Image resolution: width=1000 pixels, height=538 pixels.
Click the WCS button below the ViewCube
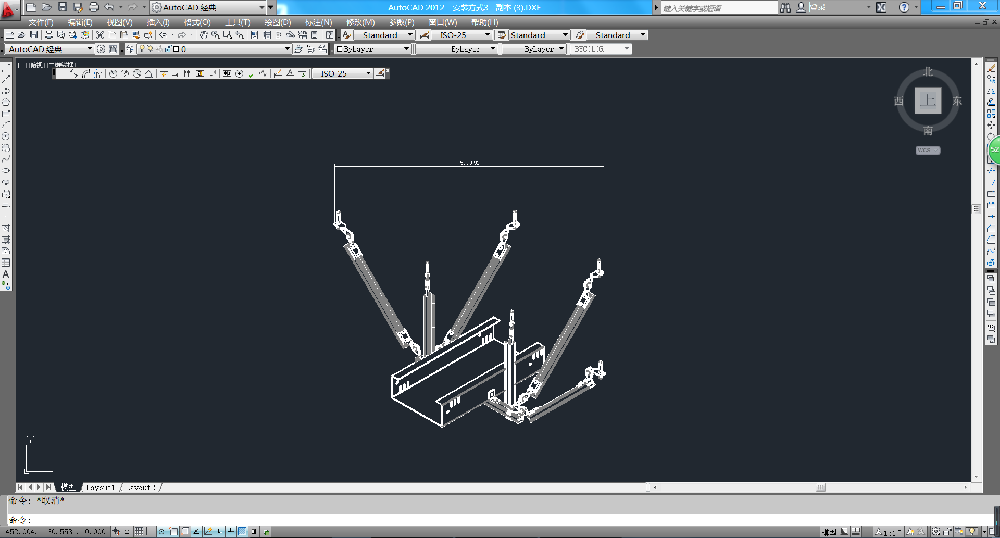click(x=927, y=150)
